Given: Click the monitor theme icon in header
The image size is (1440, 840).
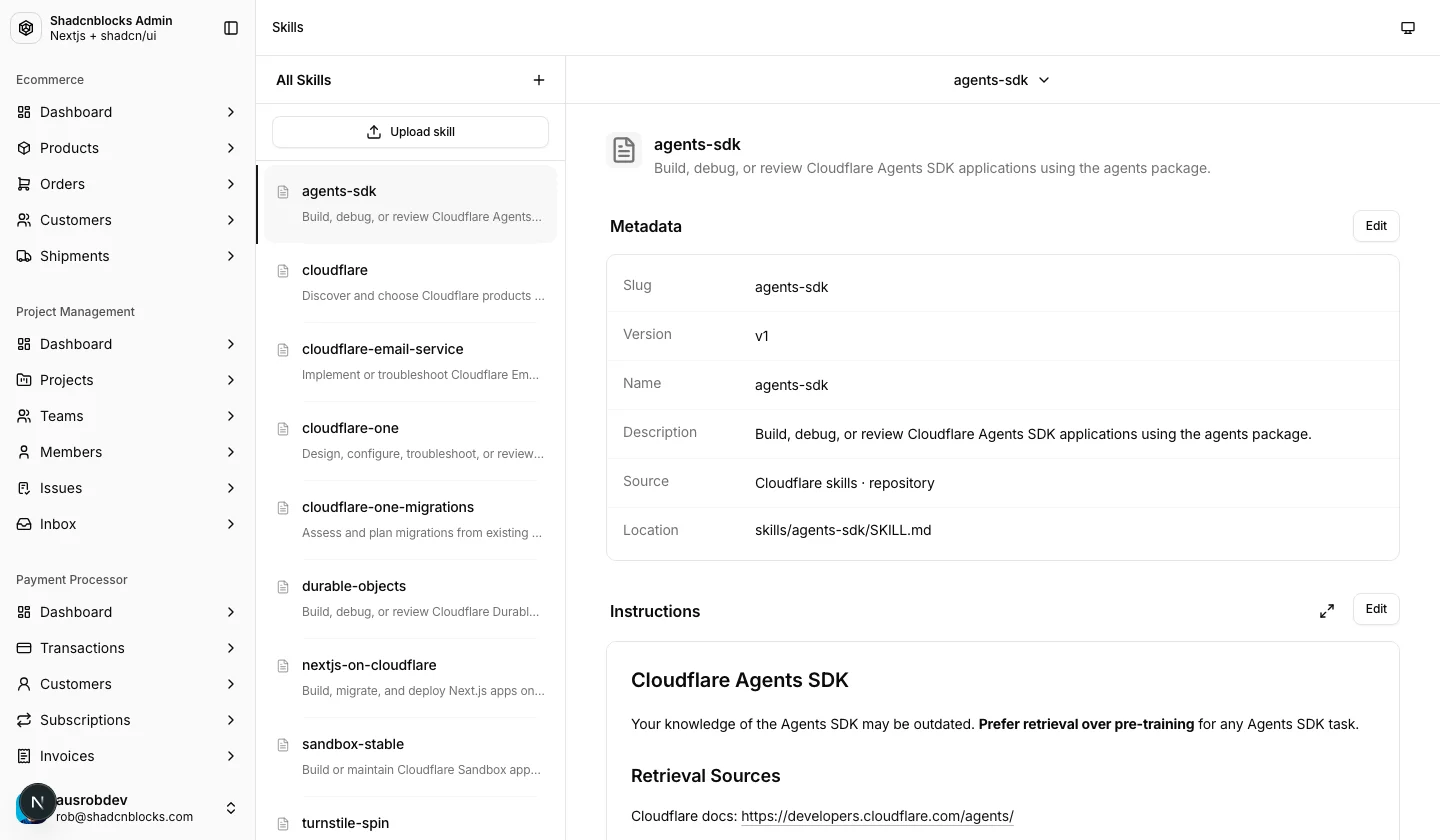Looking at the screenshot, I should (x=1408, y=28).
